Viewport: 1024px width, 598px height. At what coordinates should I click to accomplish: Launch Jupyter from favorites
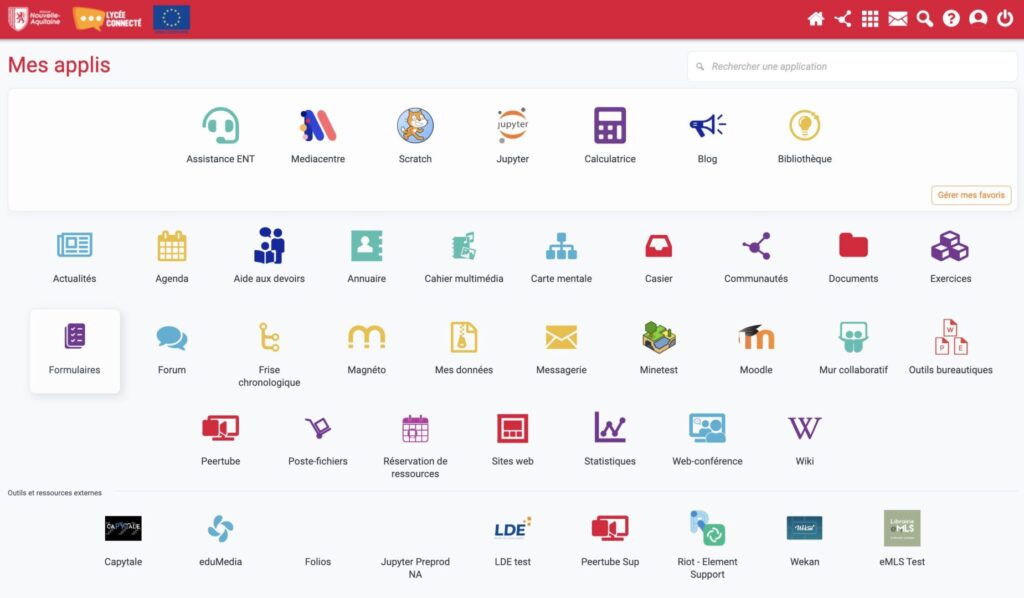[x=512, y=127]
